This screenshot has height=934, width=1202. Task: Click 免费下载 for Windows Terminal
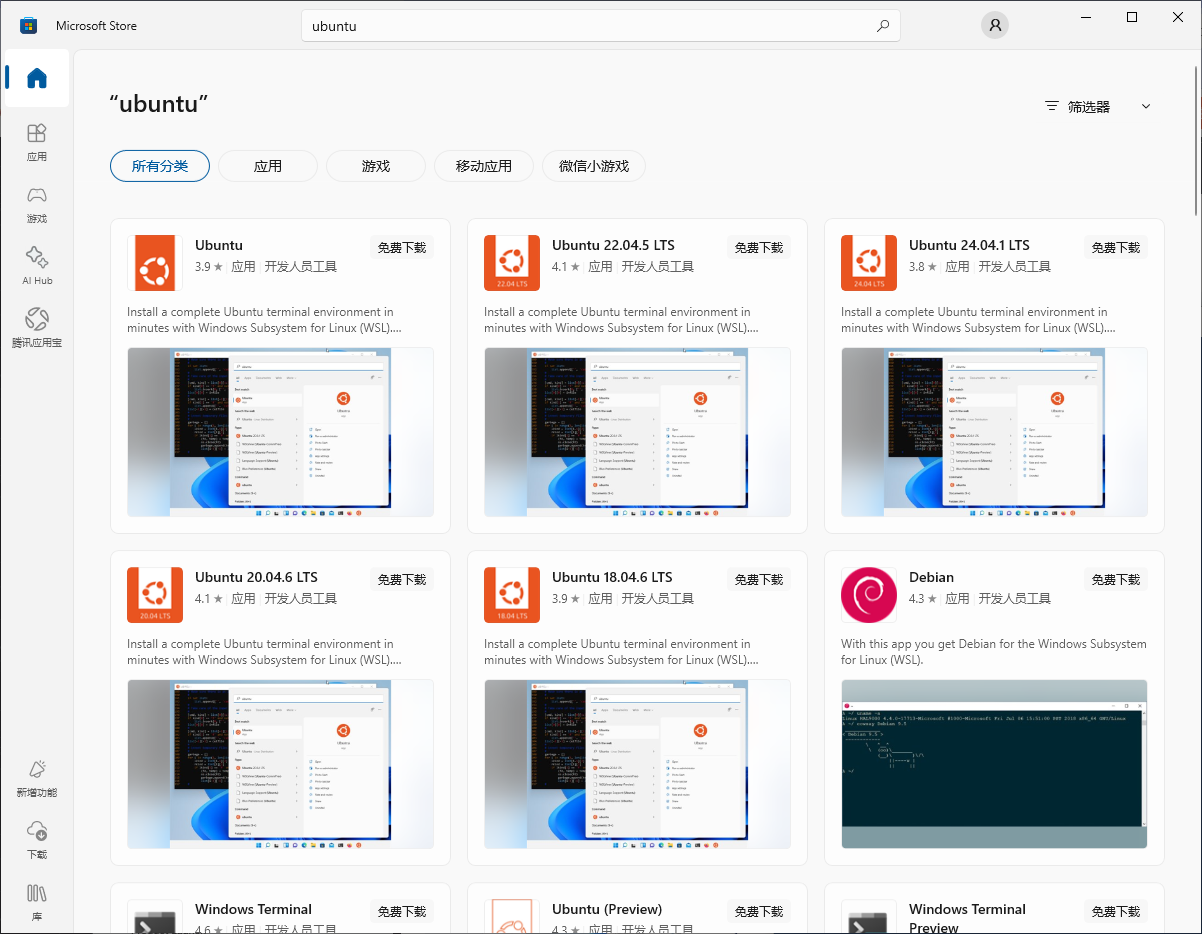click(x=402, y=911)
